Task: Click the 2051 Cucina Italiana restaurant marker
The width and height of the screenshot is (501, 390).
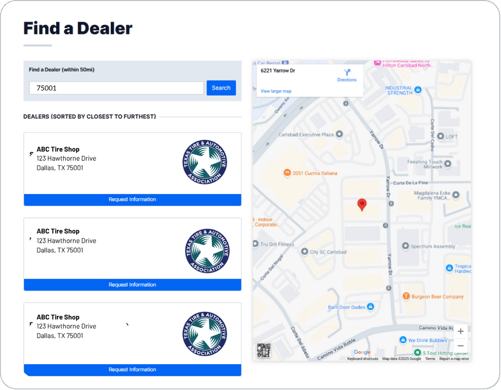Action: pos(287,173)
